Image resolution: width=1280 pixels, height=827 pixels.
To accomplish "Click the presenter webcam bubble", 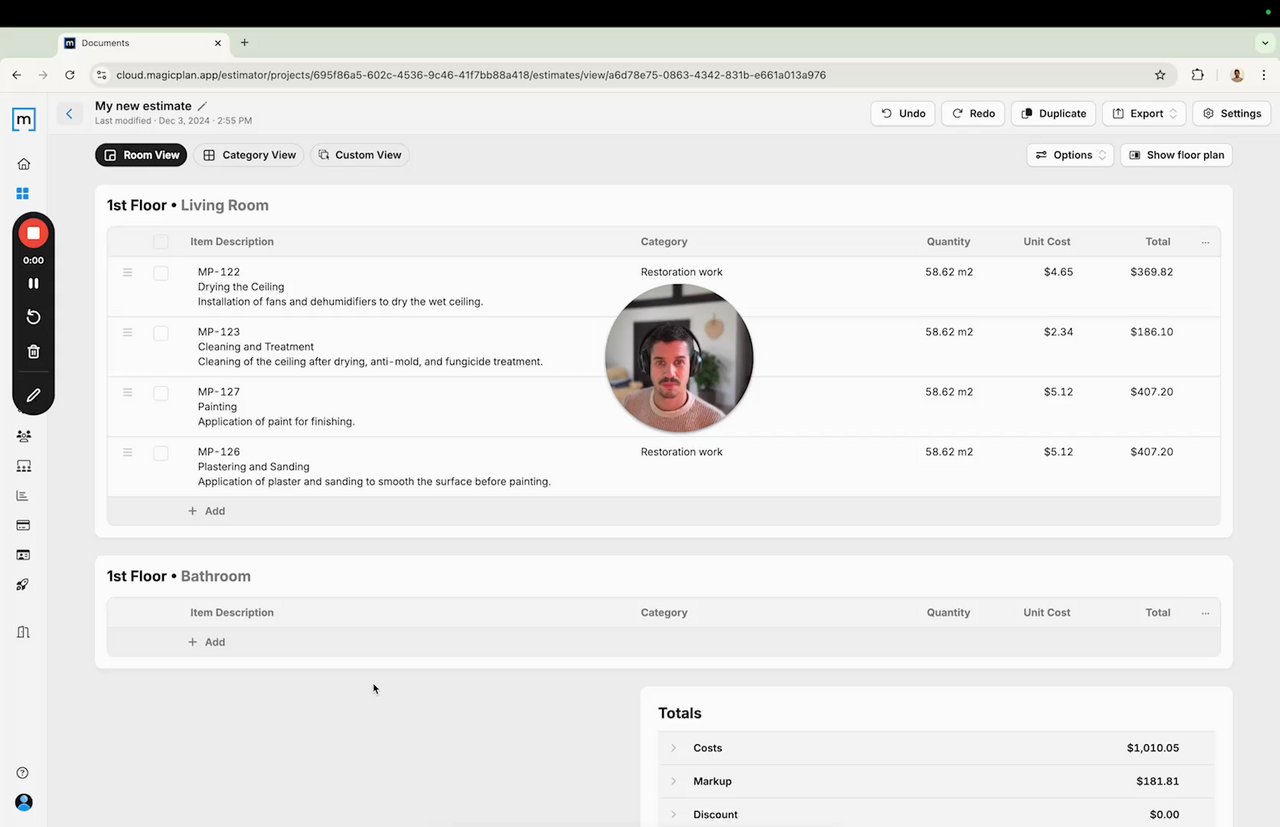I will (679, 358).
